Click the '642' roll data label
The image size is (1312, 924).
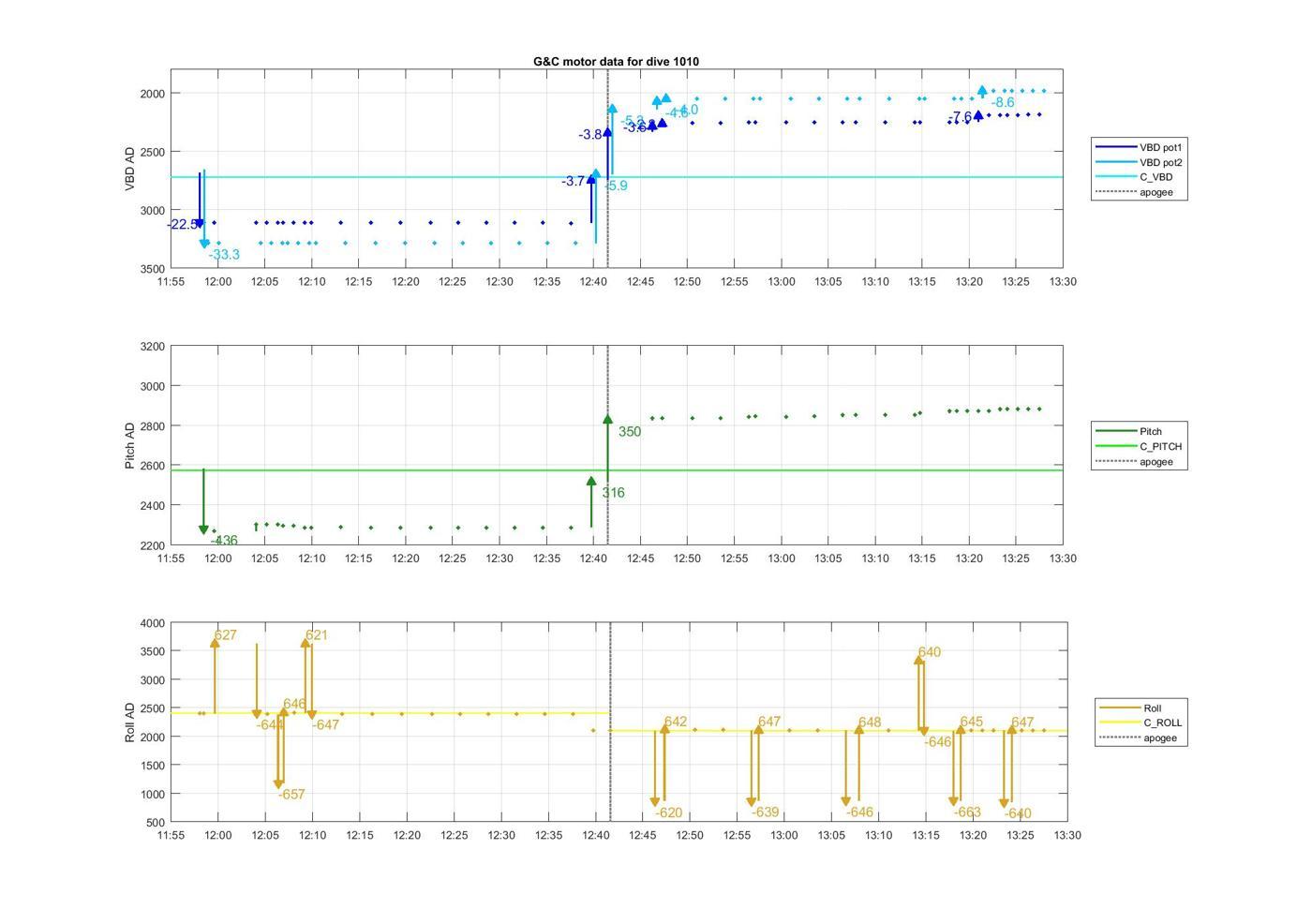coord(676,723)
